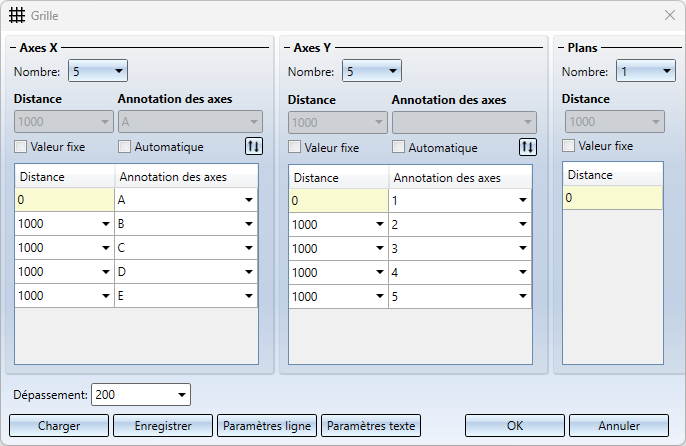Click the reverse order icon in Axes Y

coord(528,147)
